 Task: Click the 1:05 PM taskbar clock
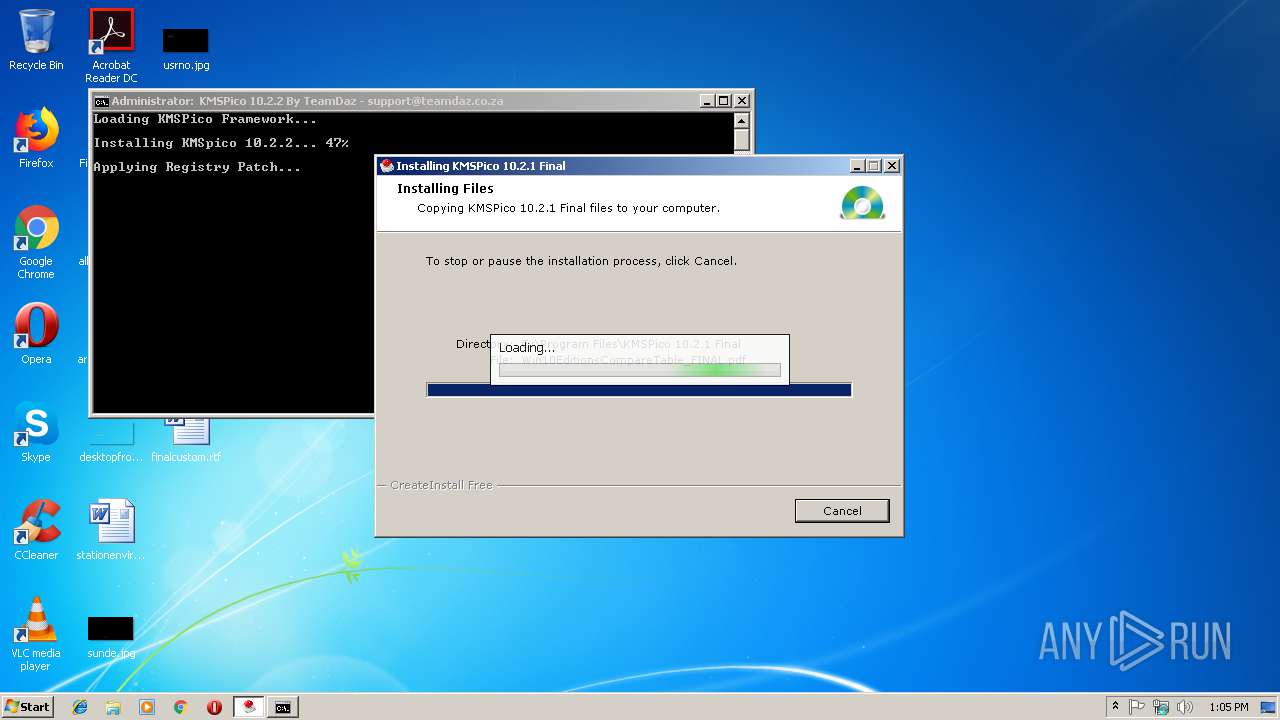tap(1228, 707)
